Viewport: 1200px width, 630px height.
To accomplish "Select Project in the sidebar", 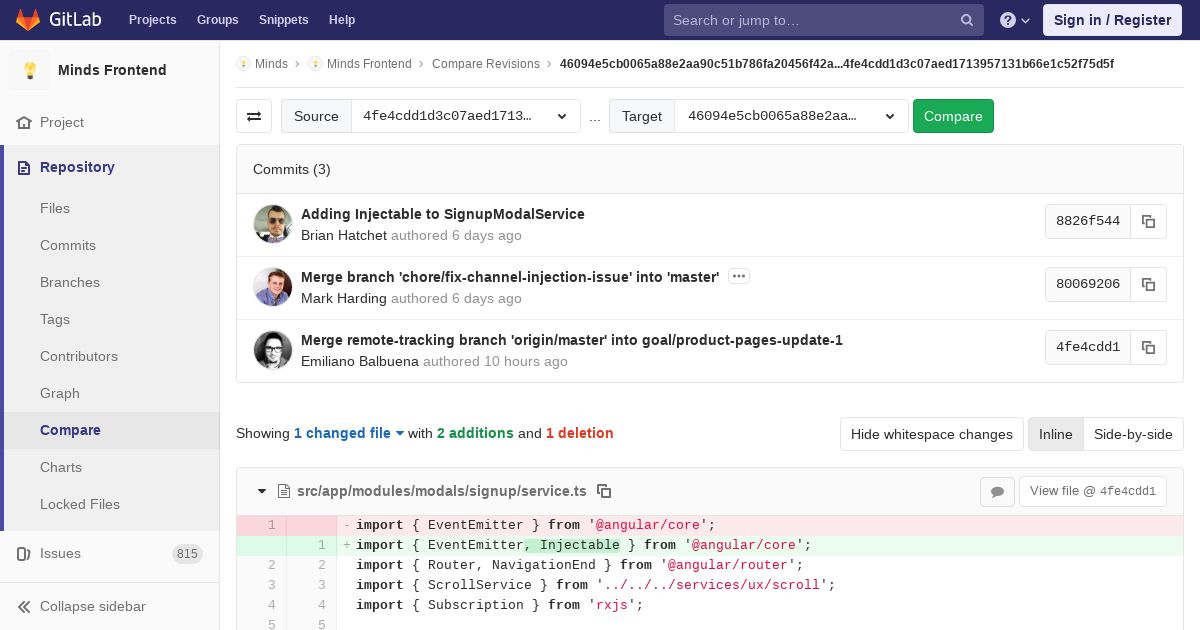I will (62, 122).
